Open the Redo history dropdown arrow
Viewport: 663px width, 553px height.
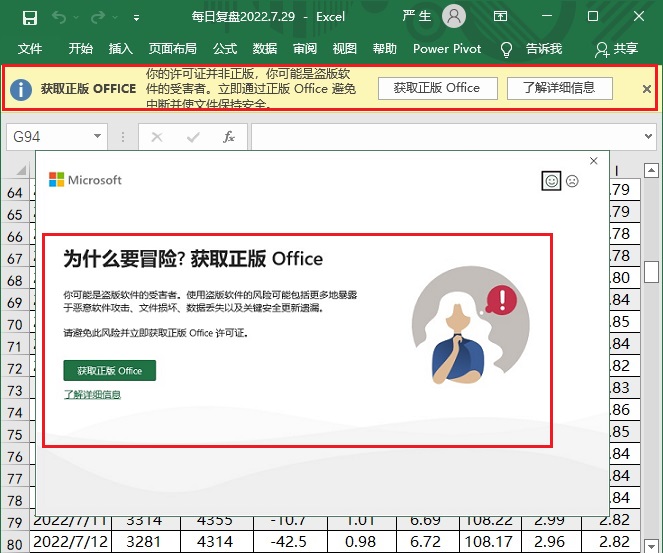(x=115, y=18)
